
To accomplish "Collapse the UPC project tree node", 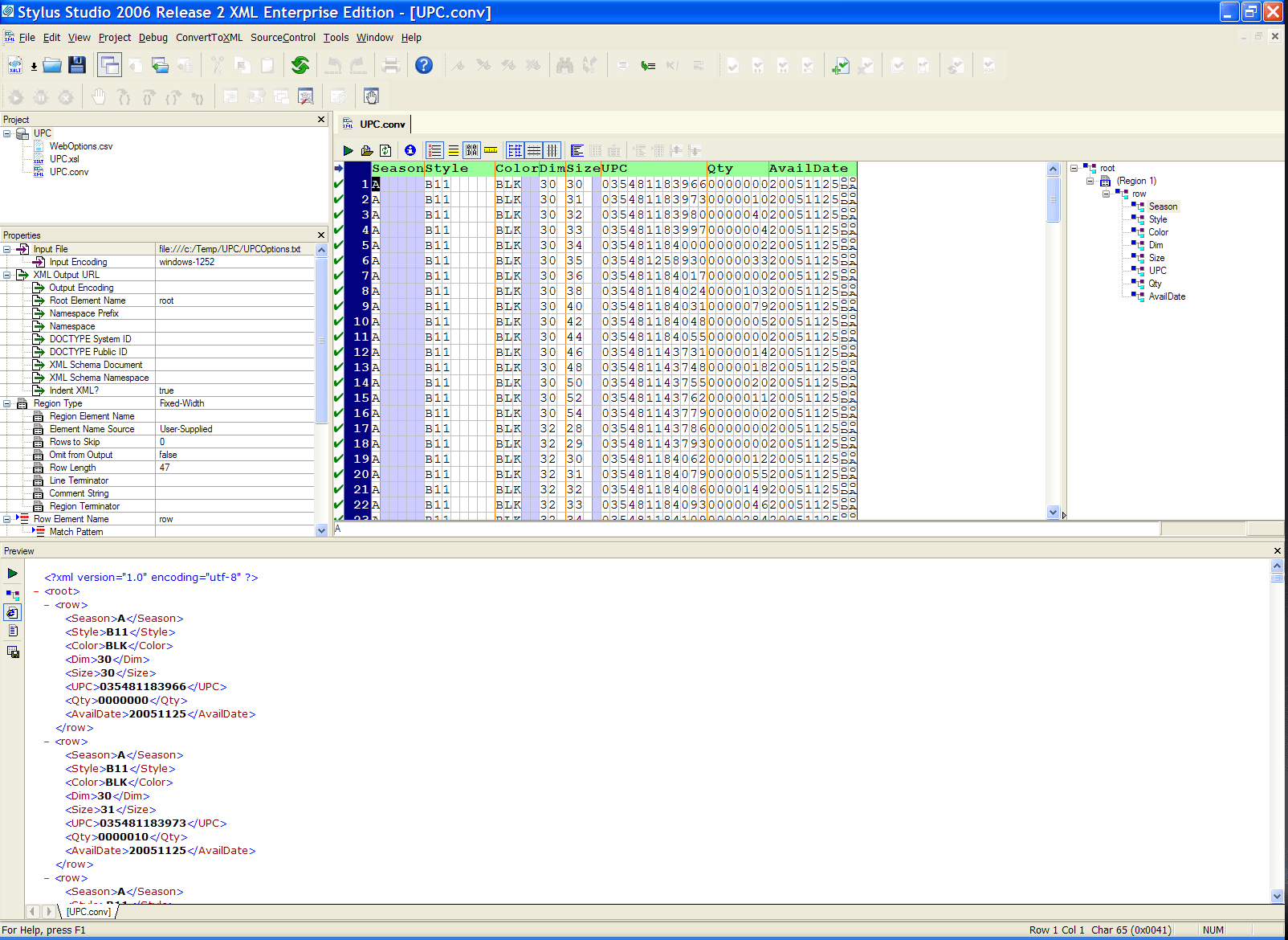I will pos(7,133).
